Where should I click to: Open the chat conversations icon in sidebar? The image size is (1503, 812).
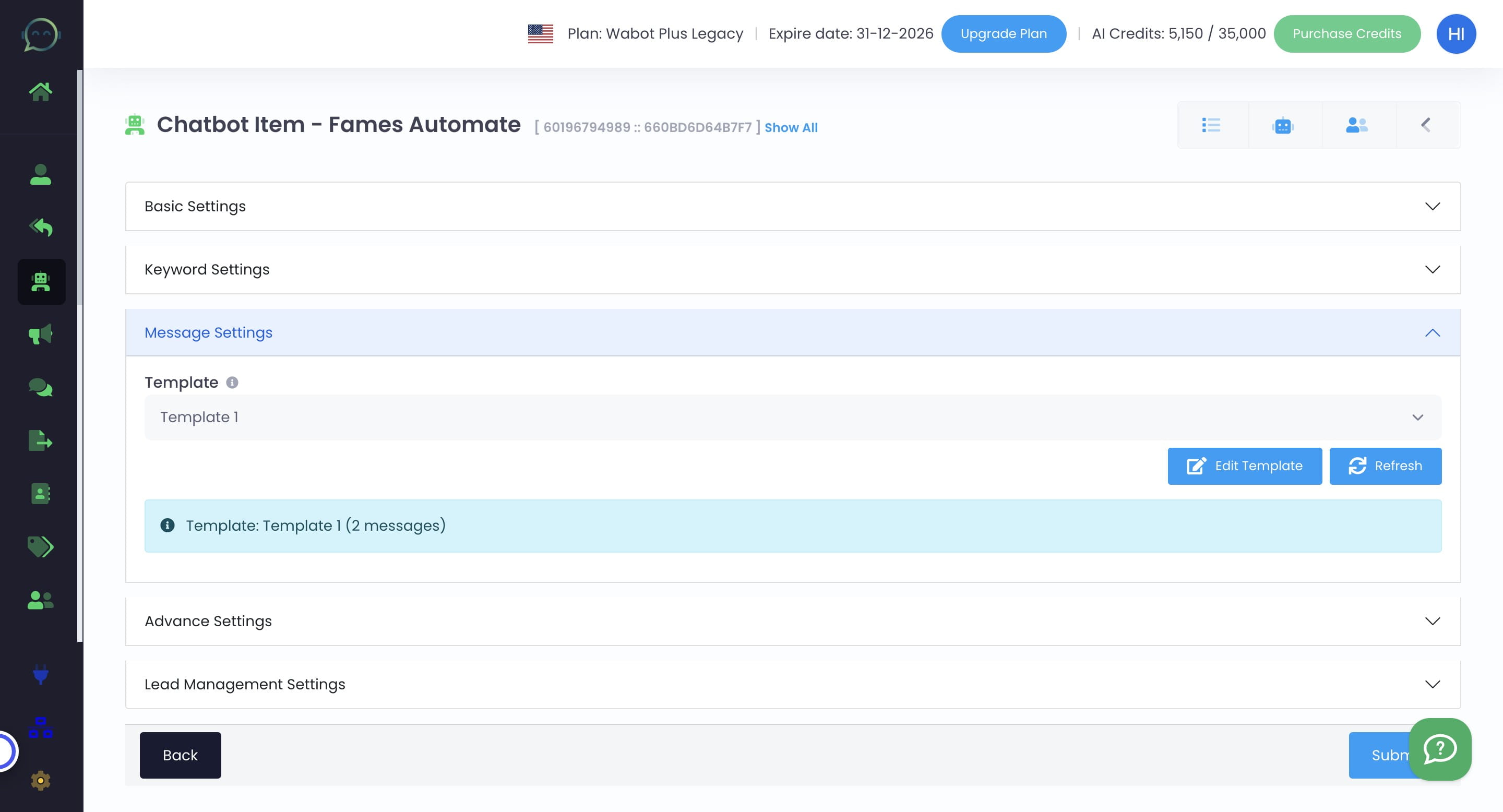[40, 387]
